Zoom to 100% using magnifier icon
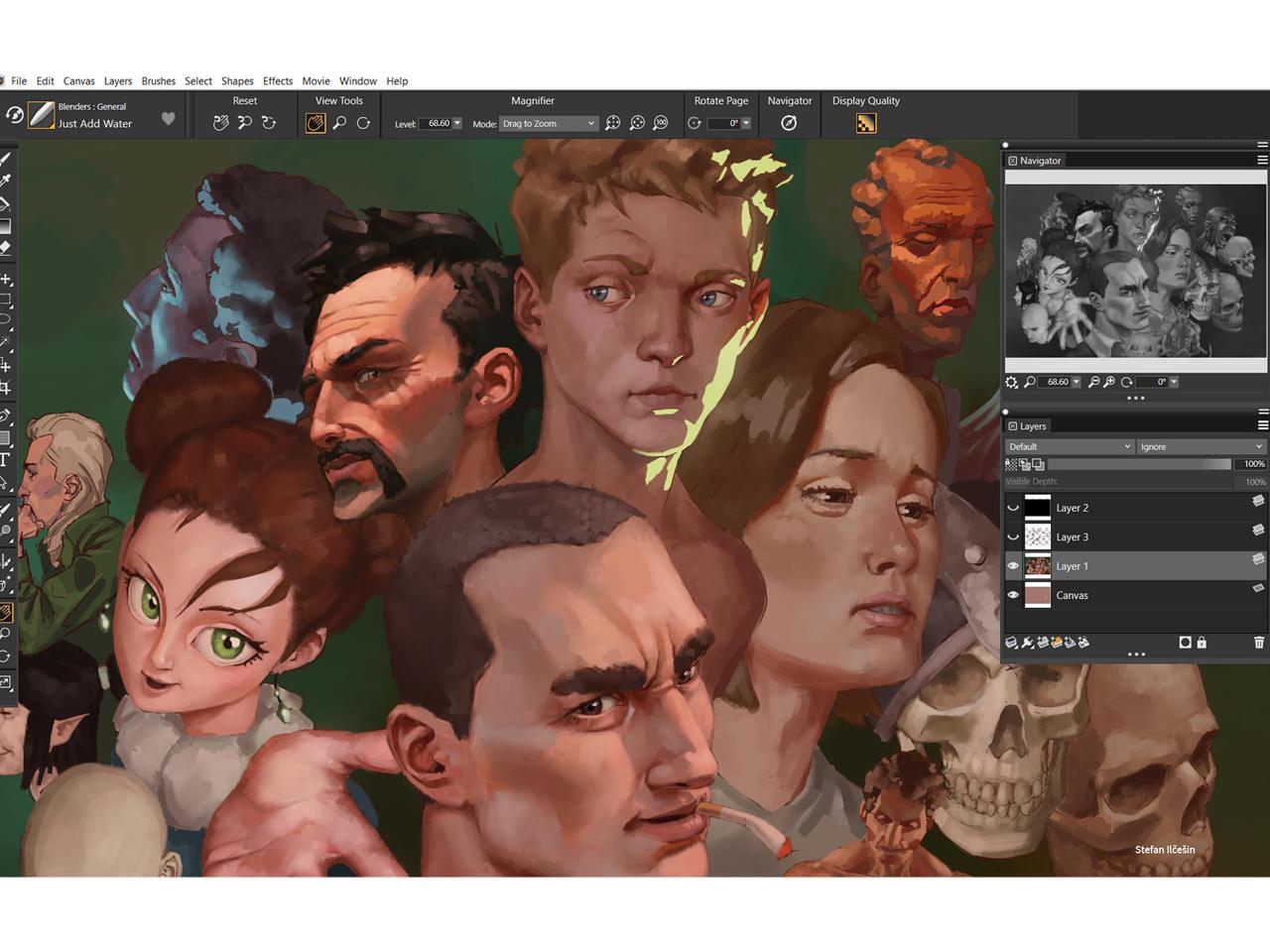This screenshot has height=952, width=1270. click(661, 123)
